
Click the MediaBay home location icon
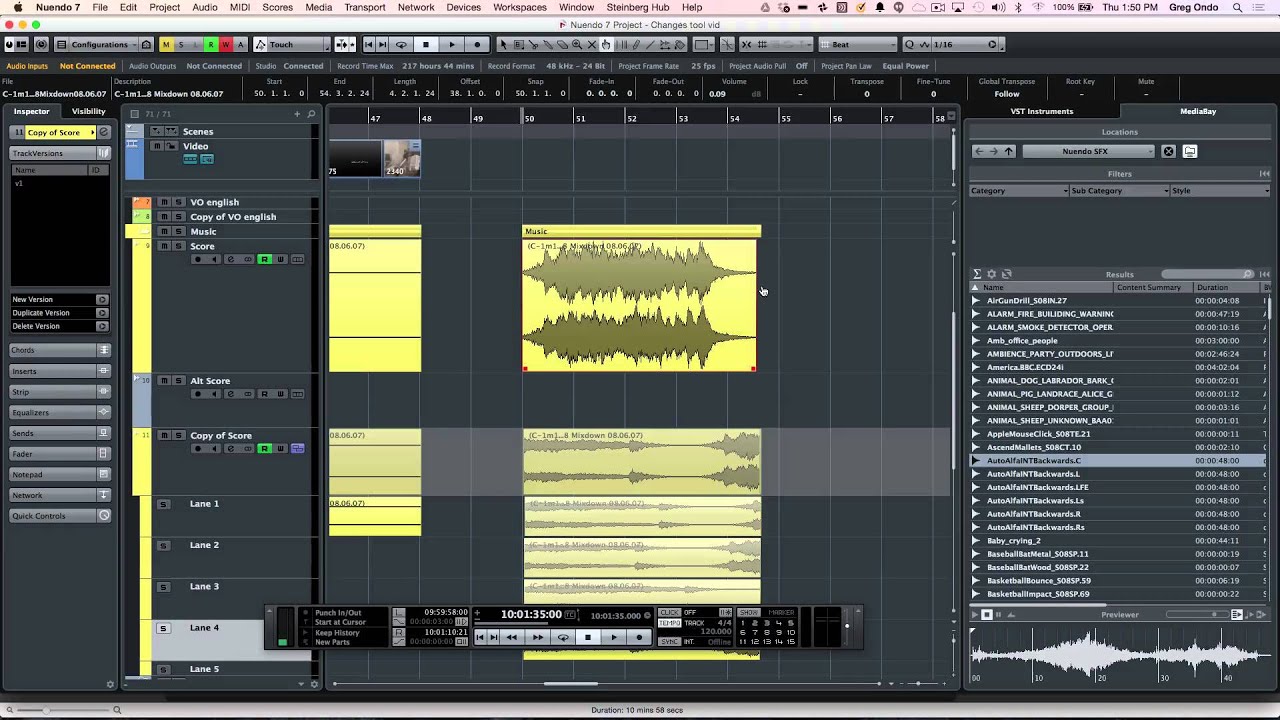click(x=1189, y=152)
